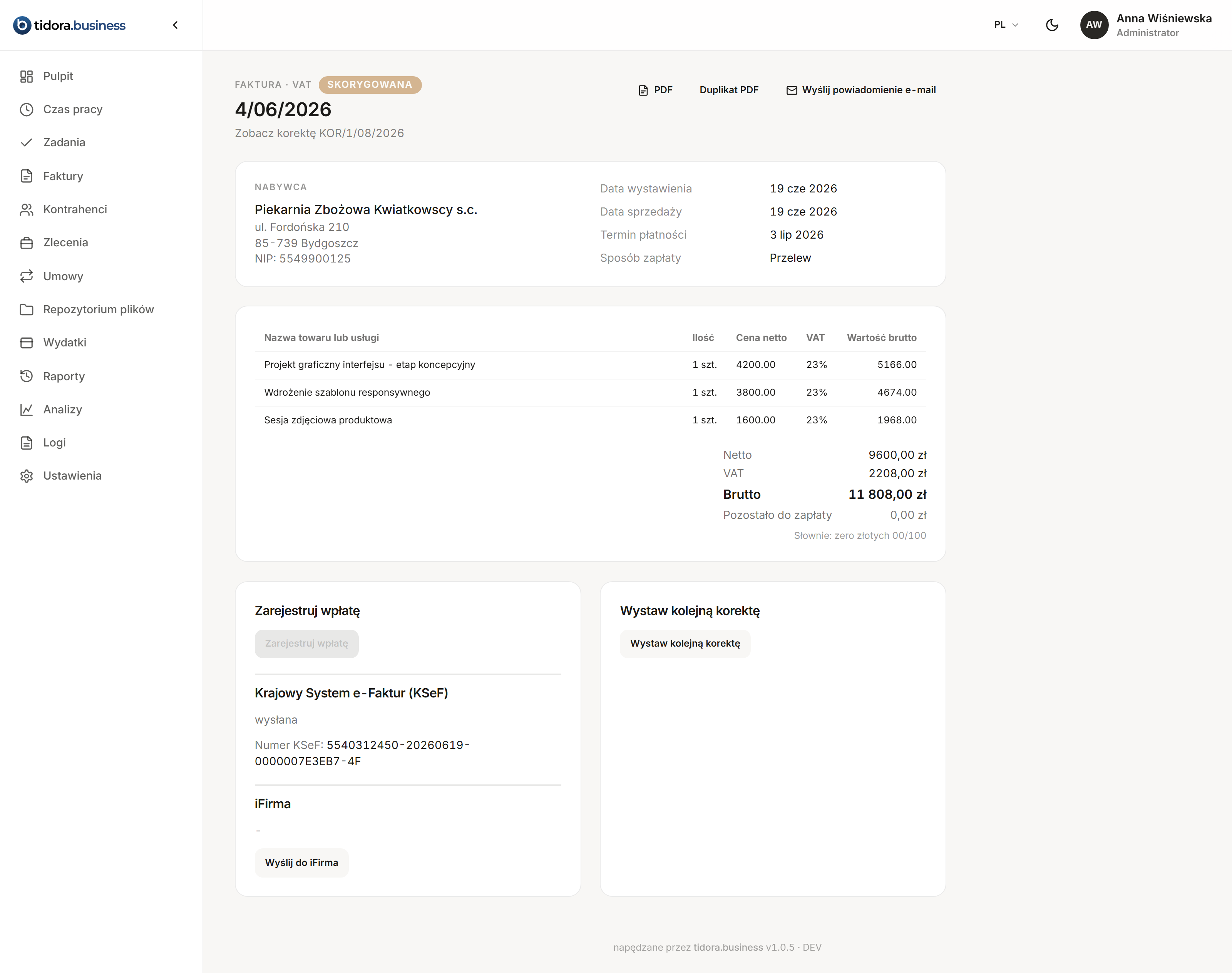Viewport: 1232px width, 973px height.
Task: Open the Ustawienia gear icon
Action: point(26,476)
